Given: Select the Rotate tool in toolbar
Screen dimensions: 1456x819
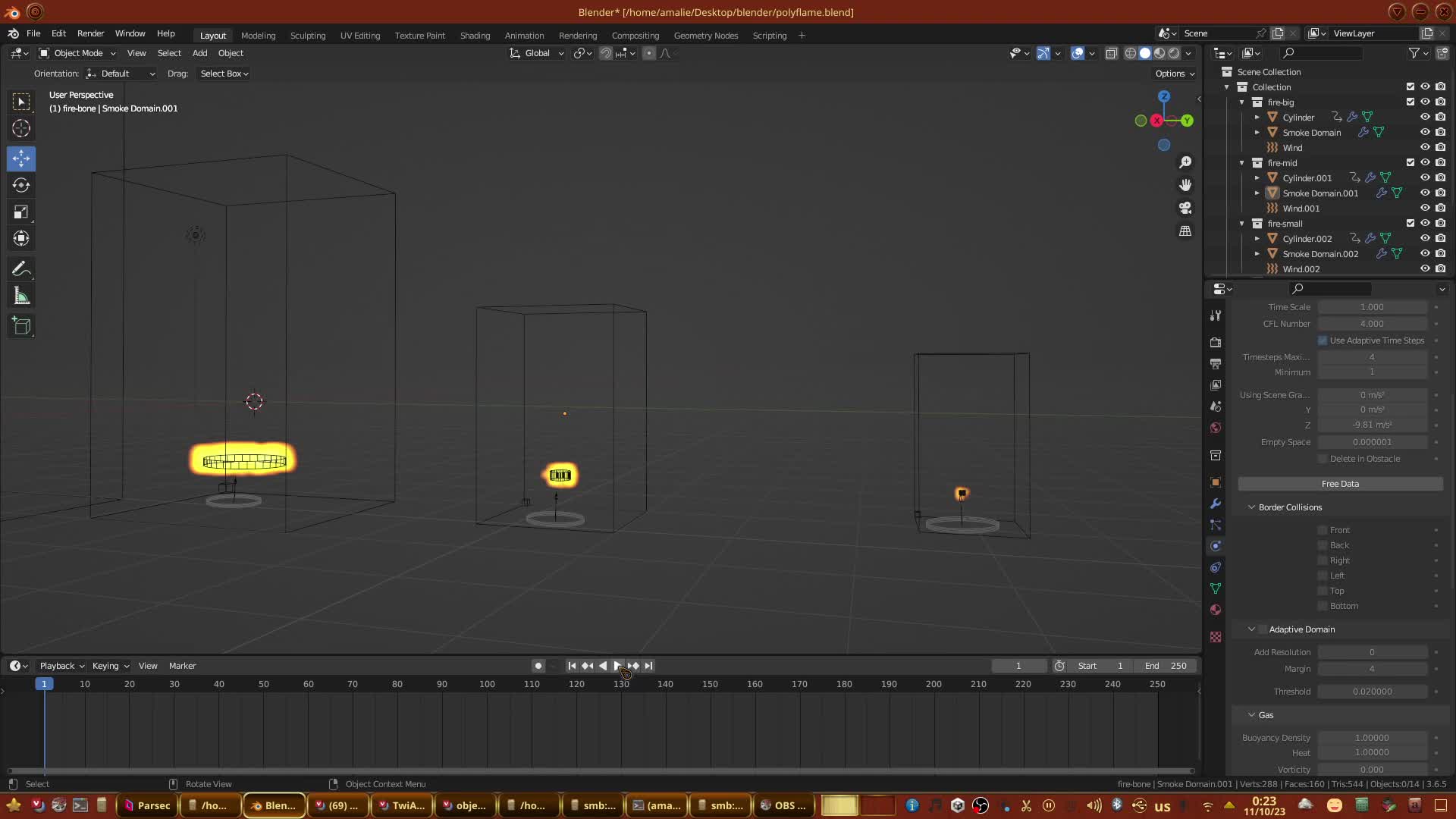Looking at the screenshot, I should pos(21,185).
